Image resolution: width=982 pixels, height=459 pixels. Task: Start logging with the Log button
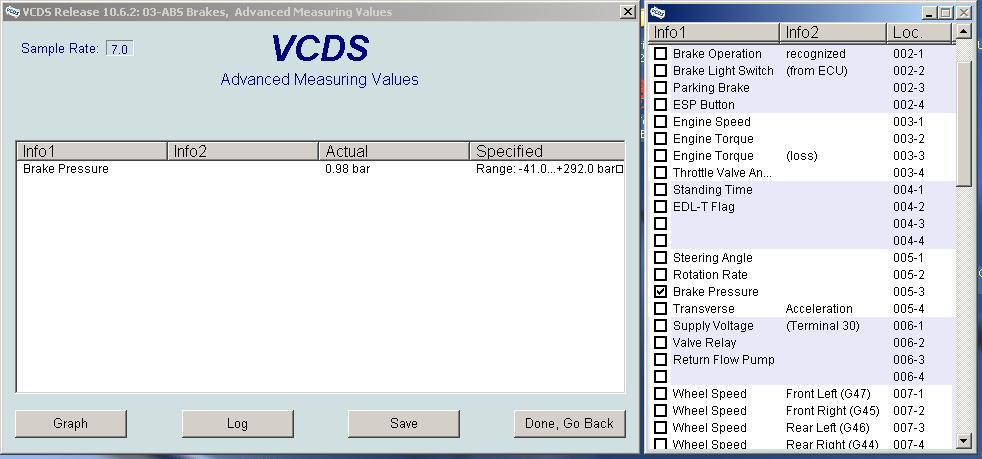coord(237,423)
